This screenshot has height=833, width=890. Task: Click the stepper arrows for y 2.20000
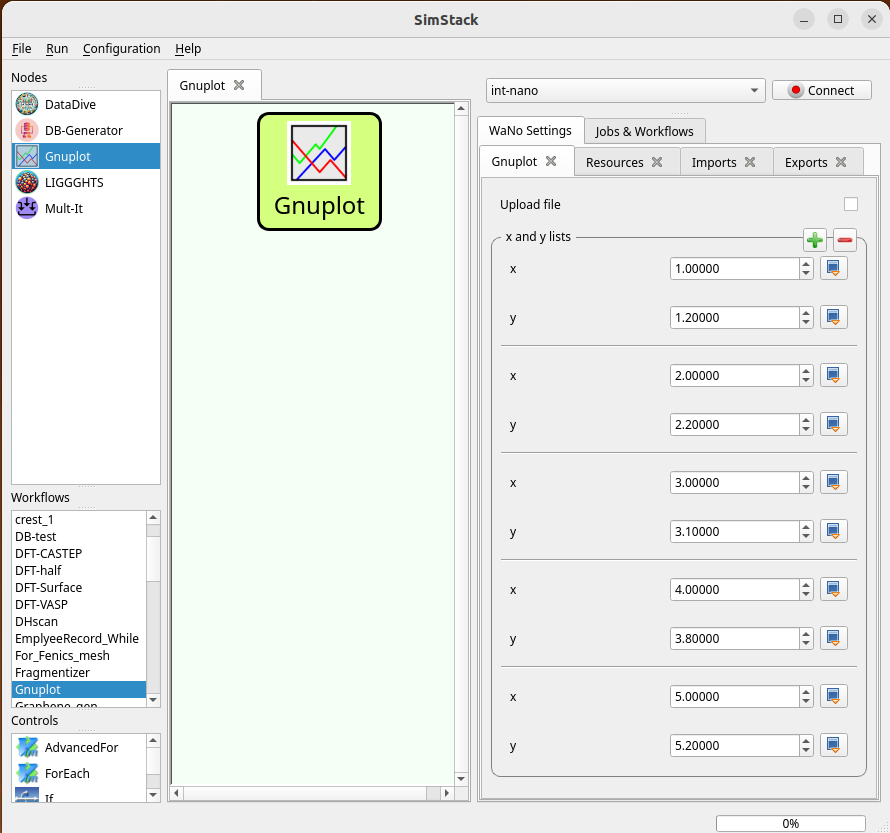[806, 424]
